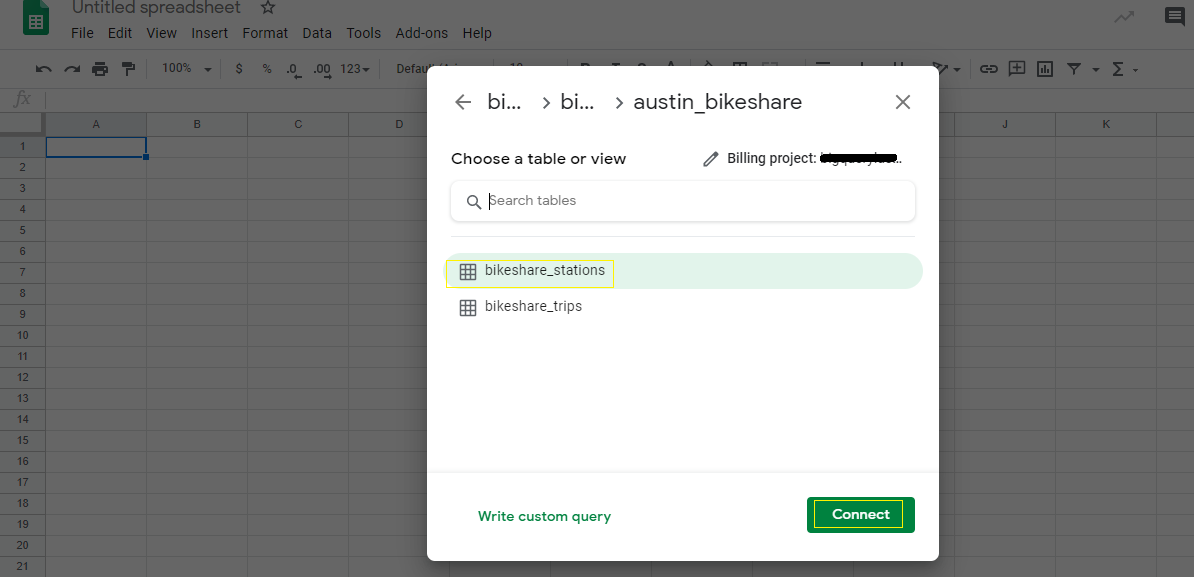The image size is (1194, 577).
Task: Click the back arrow in the dialog header
Action: [x=463, y=102]
